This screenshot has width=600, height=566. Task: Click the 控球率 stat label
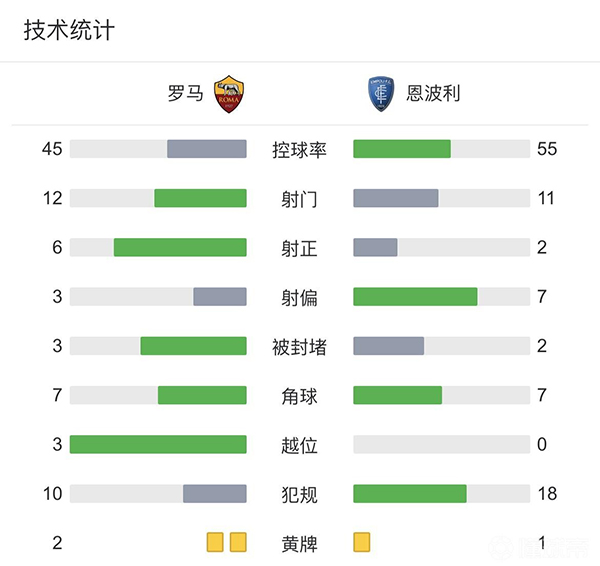click(299, 150)
